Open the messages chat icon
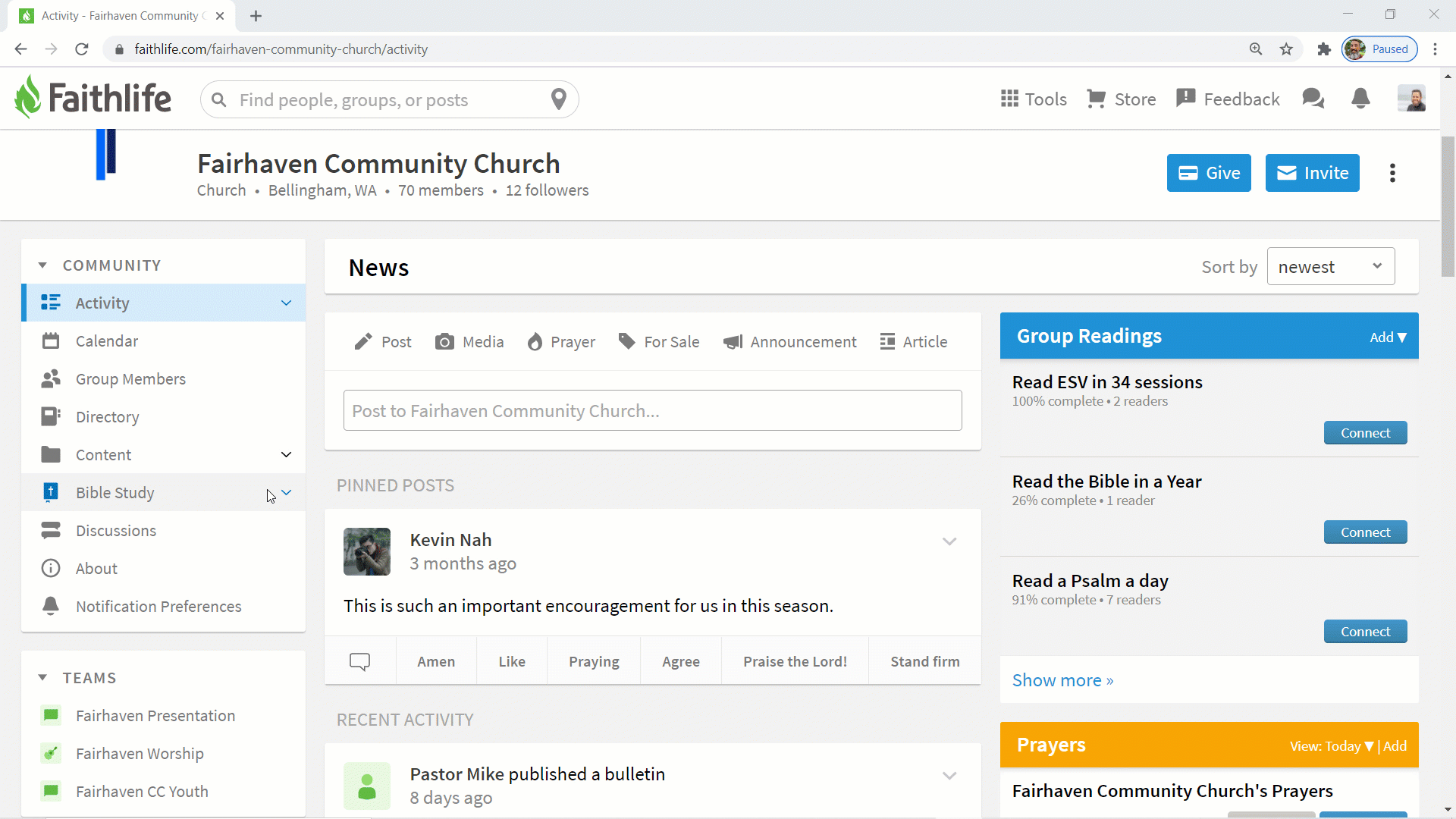This screenshot has height=819, width=1456. pos(1313,99)
